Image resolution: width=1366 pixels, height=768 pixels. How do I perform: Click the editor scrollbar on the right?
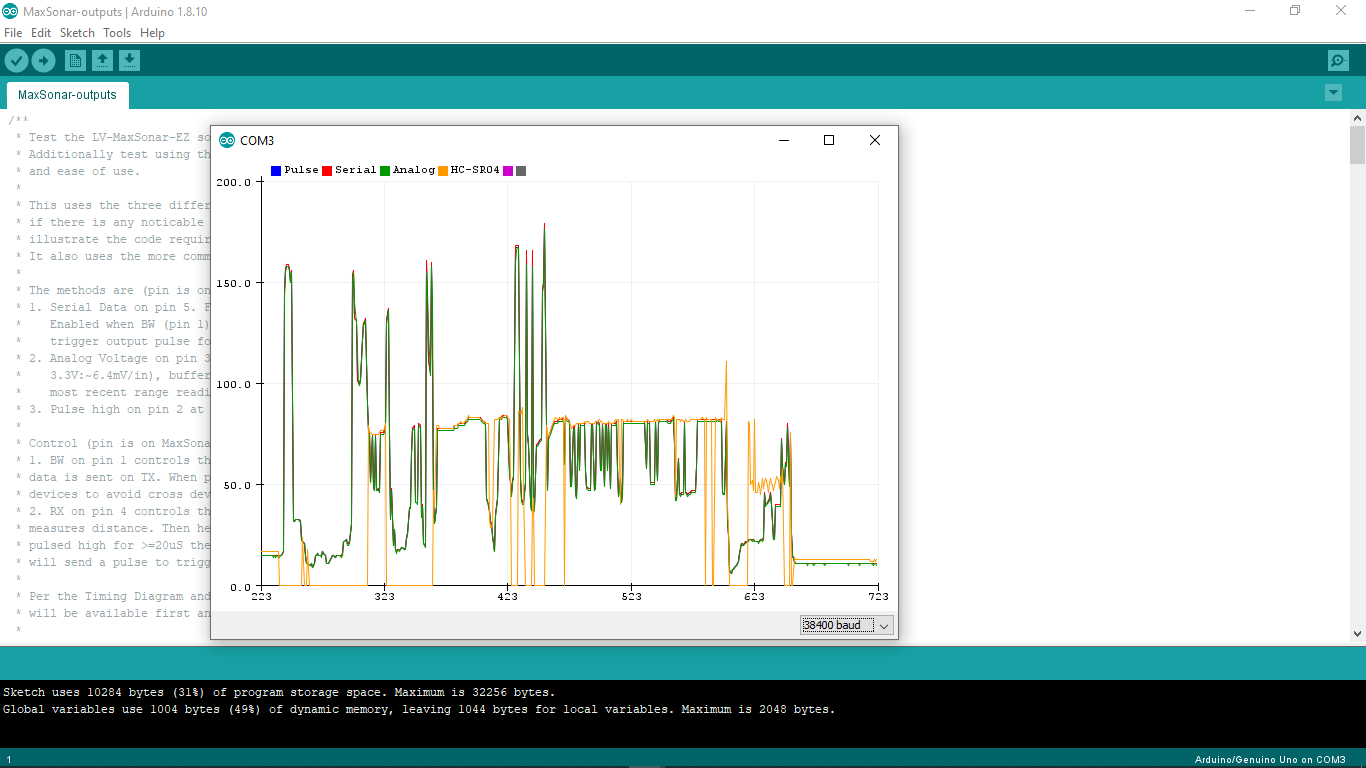point(1357,145)
